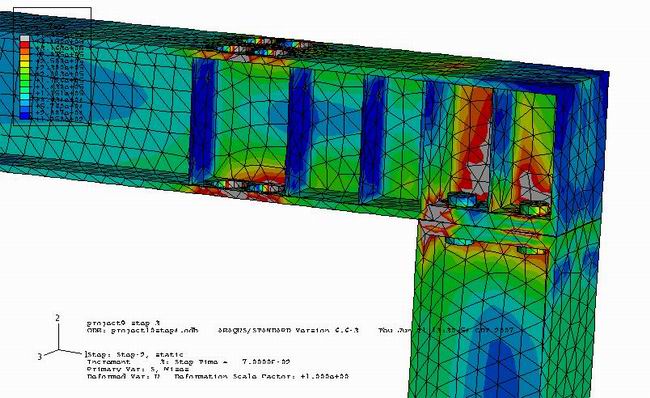This screenshot has width=650, height=398.
Task: Select the Increment Step Time annotation line
Action: (188, 362)
